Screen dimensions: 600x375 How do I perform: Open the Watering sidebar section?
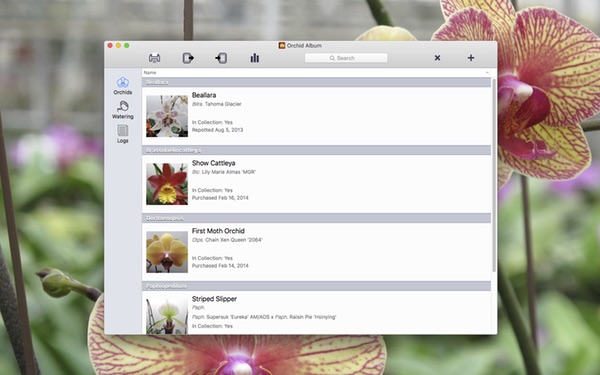[x=122, y=110]
